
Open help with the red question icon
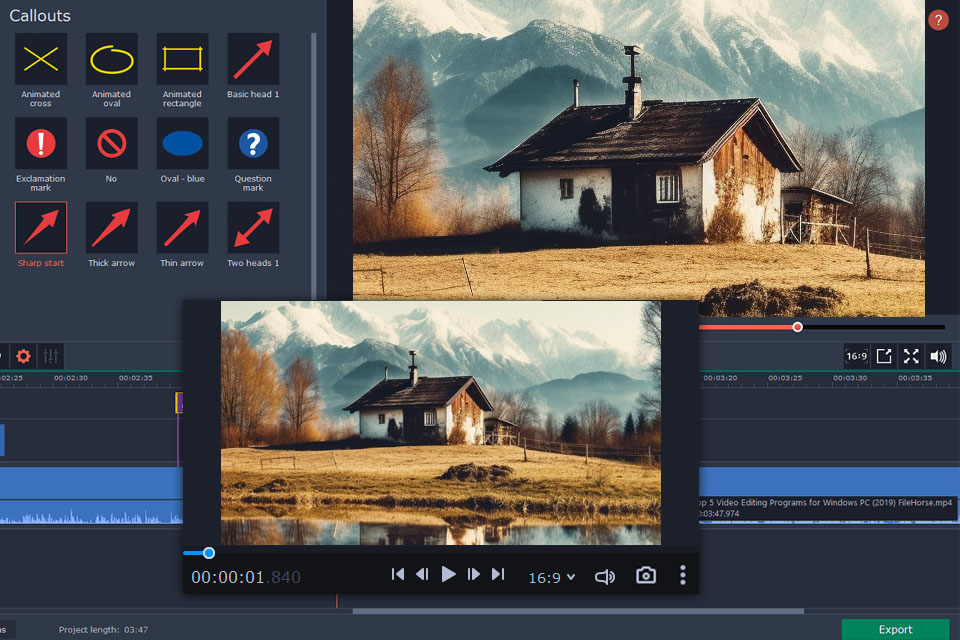click(x=938, y=20)
